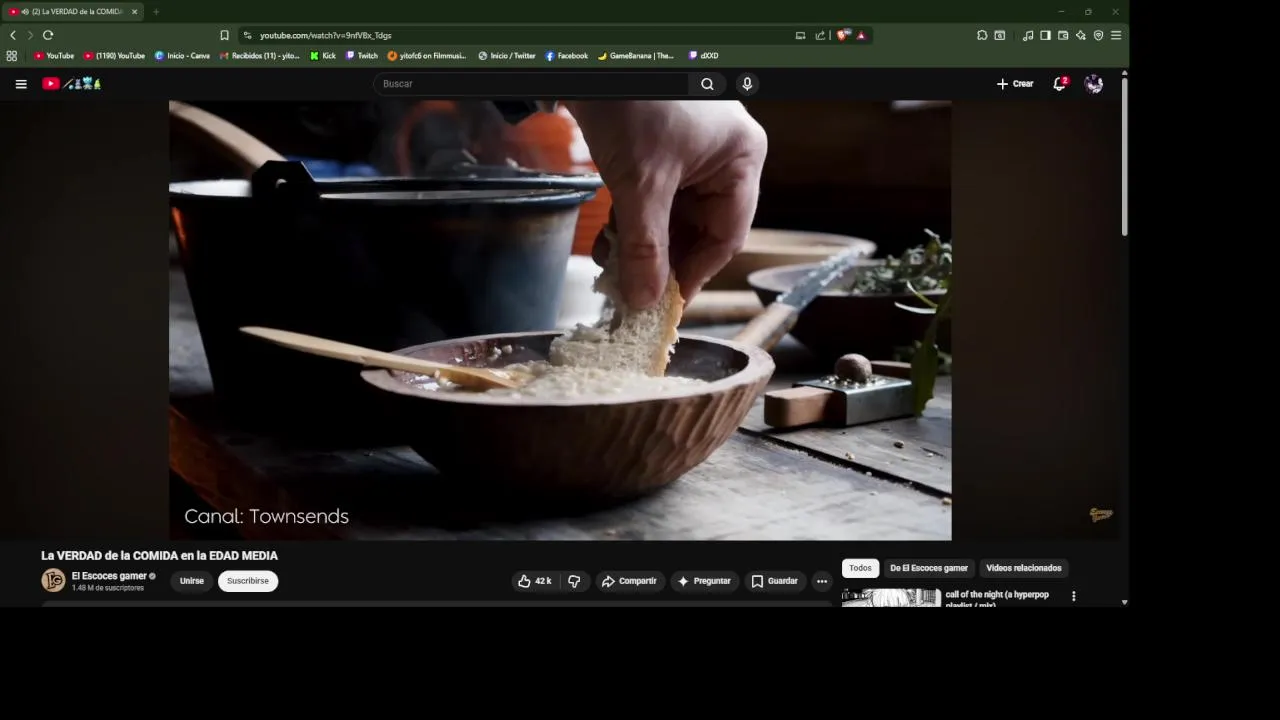Open the (1190) YouTube bookmark
The image size is (1280, 720).
pos(114,56)
